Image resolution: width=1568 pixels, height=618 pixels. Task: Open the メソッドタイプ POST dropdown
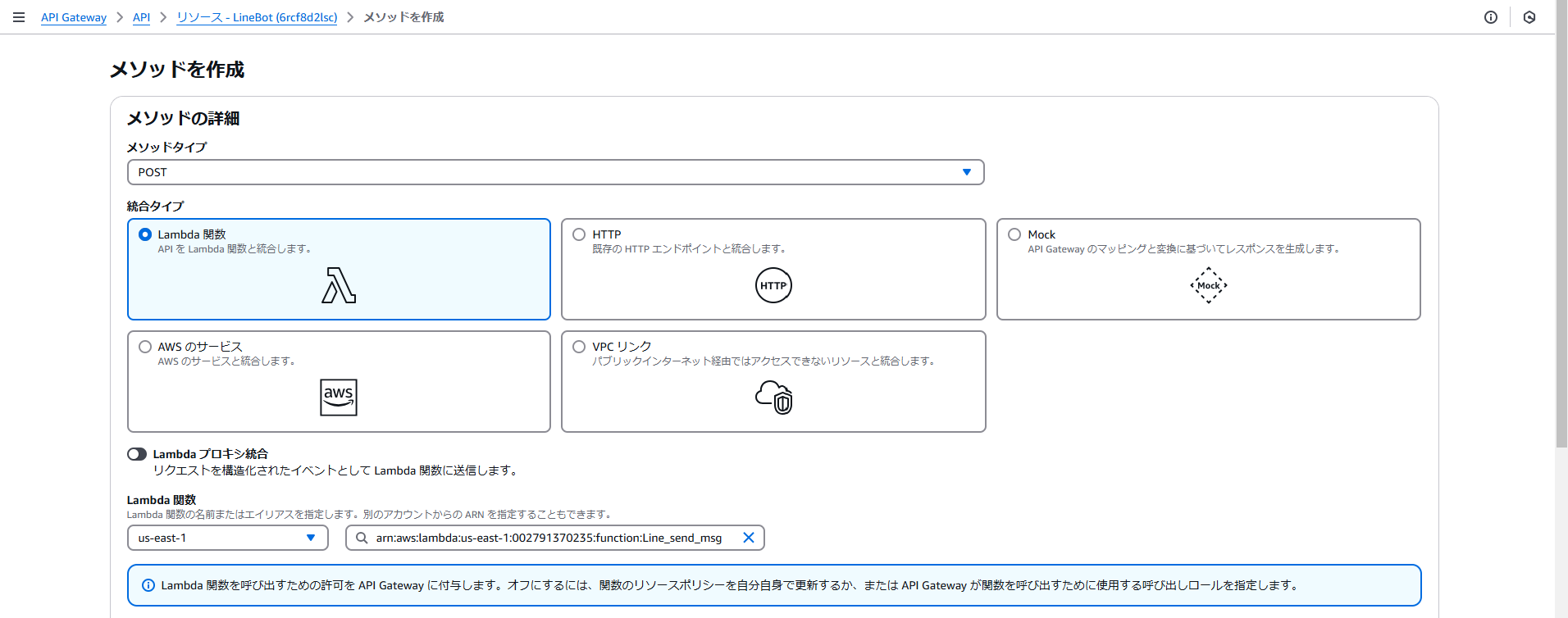tap(556, 172)
